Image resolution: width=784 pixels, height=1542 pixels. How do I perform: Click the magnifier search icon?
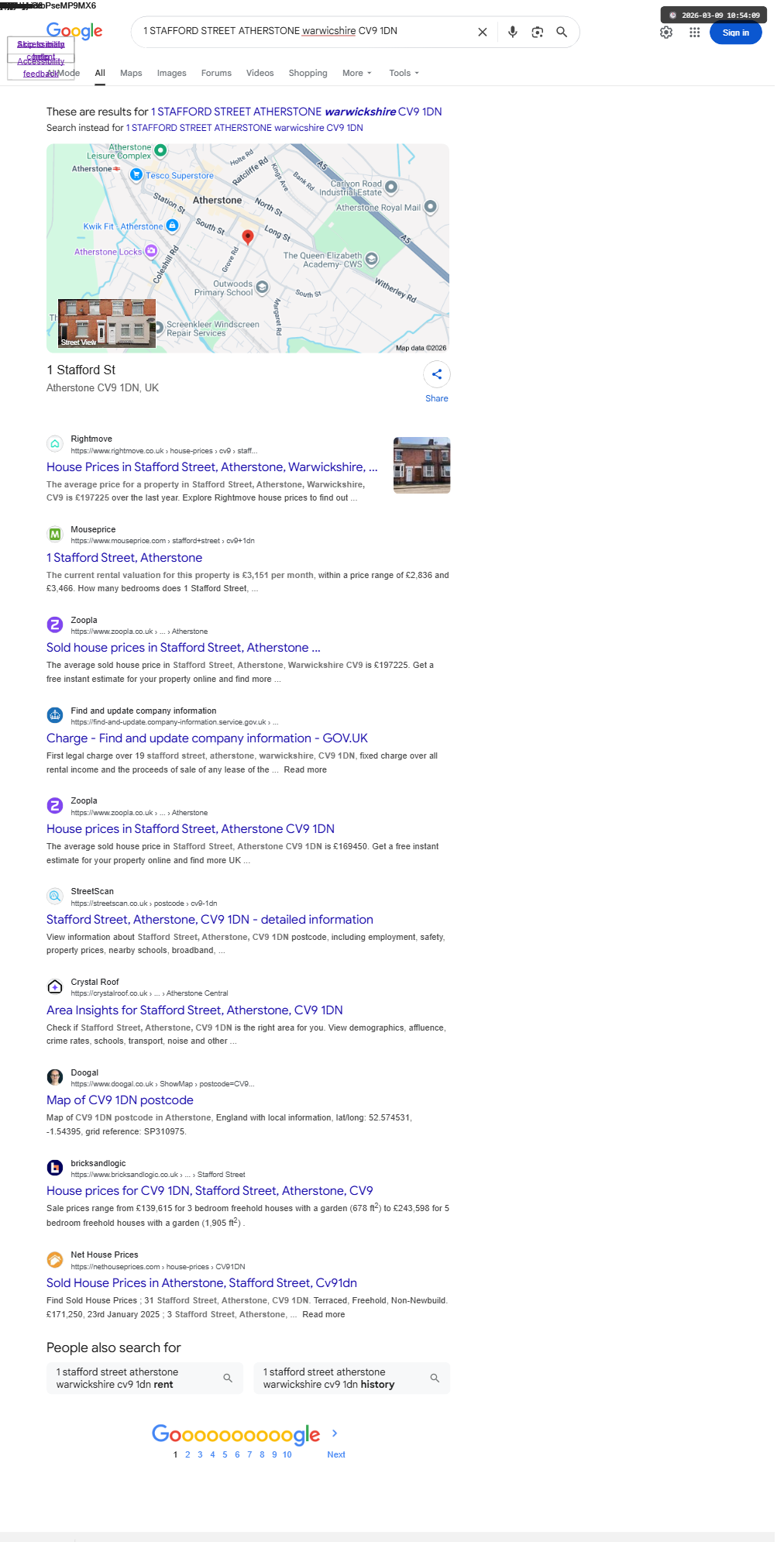[562, 32]
